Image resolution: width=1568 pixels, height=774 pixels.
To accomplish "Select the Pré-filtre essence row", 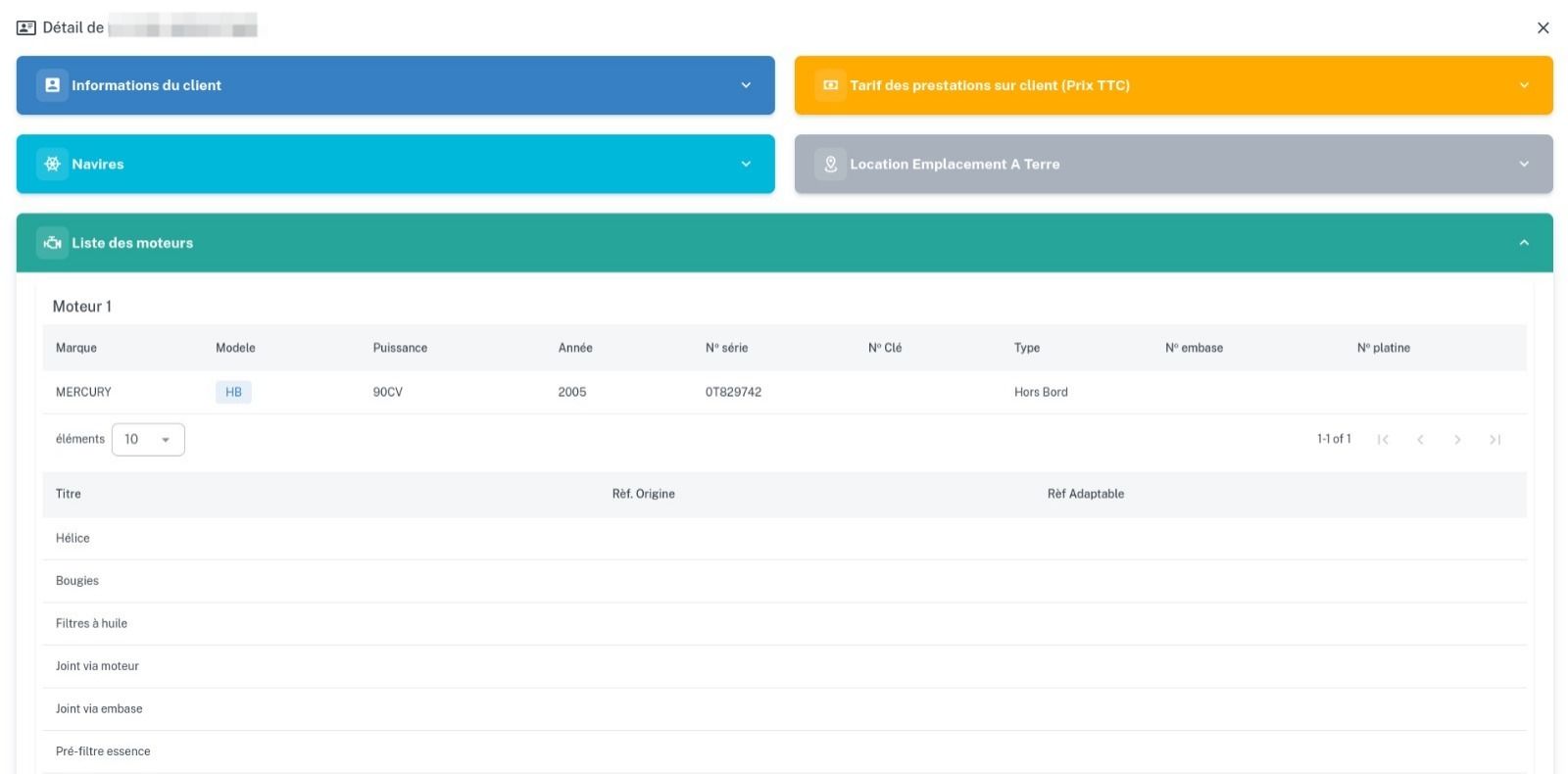I will coord(784,751).
